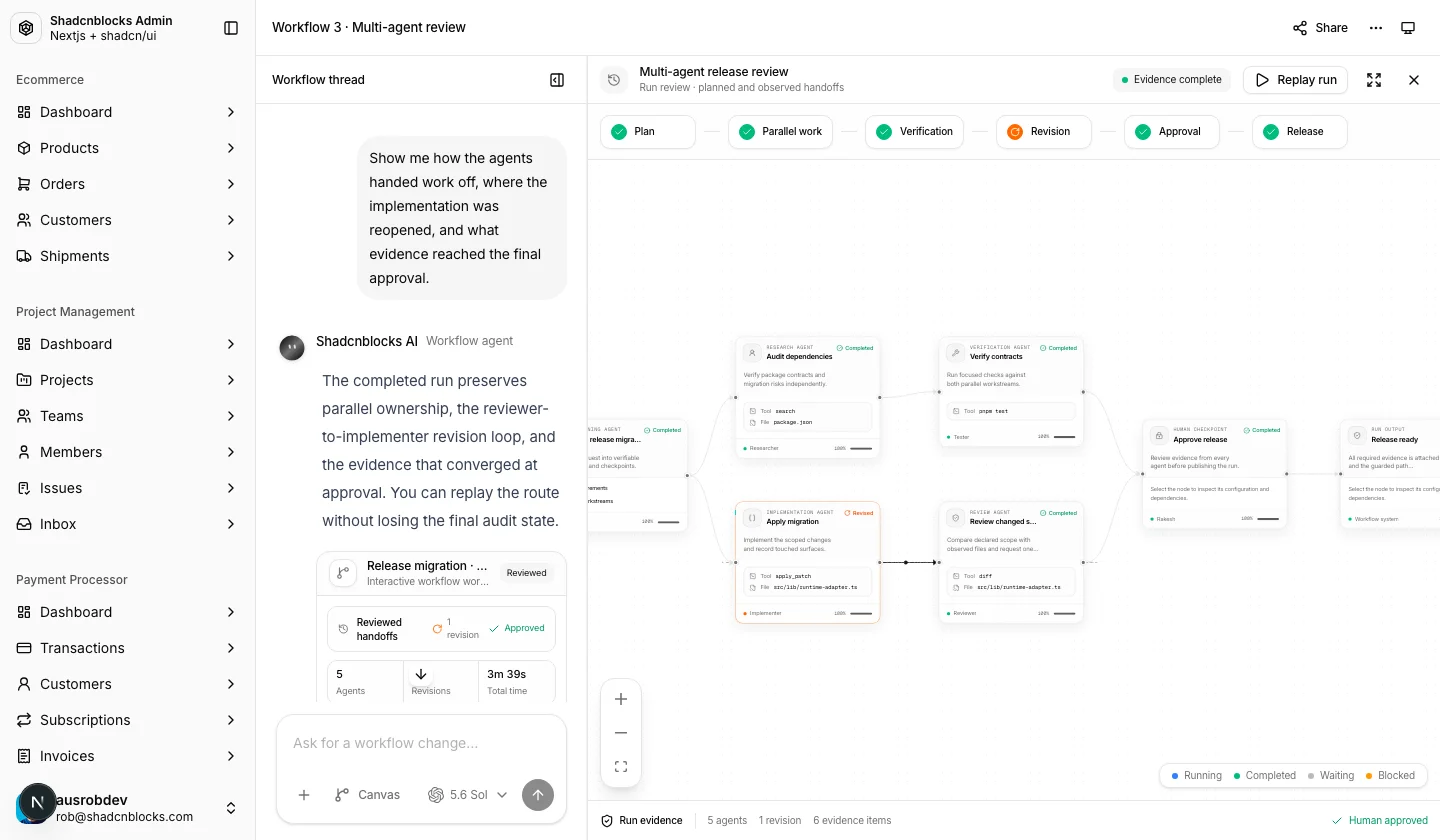Click the Shadcnblocks AI avatar
Image resolution: width=1440 pixels, height=840 pixels.
click(292, 348)
